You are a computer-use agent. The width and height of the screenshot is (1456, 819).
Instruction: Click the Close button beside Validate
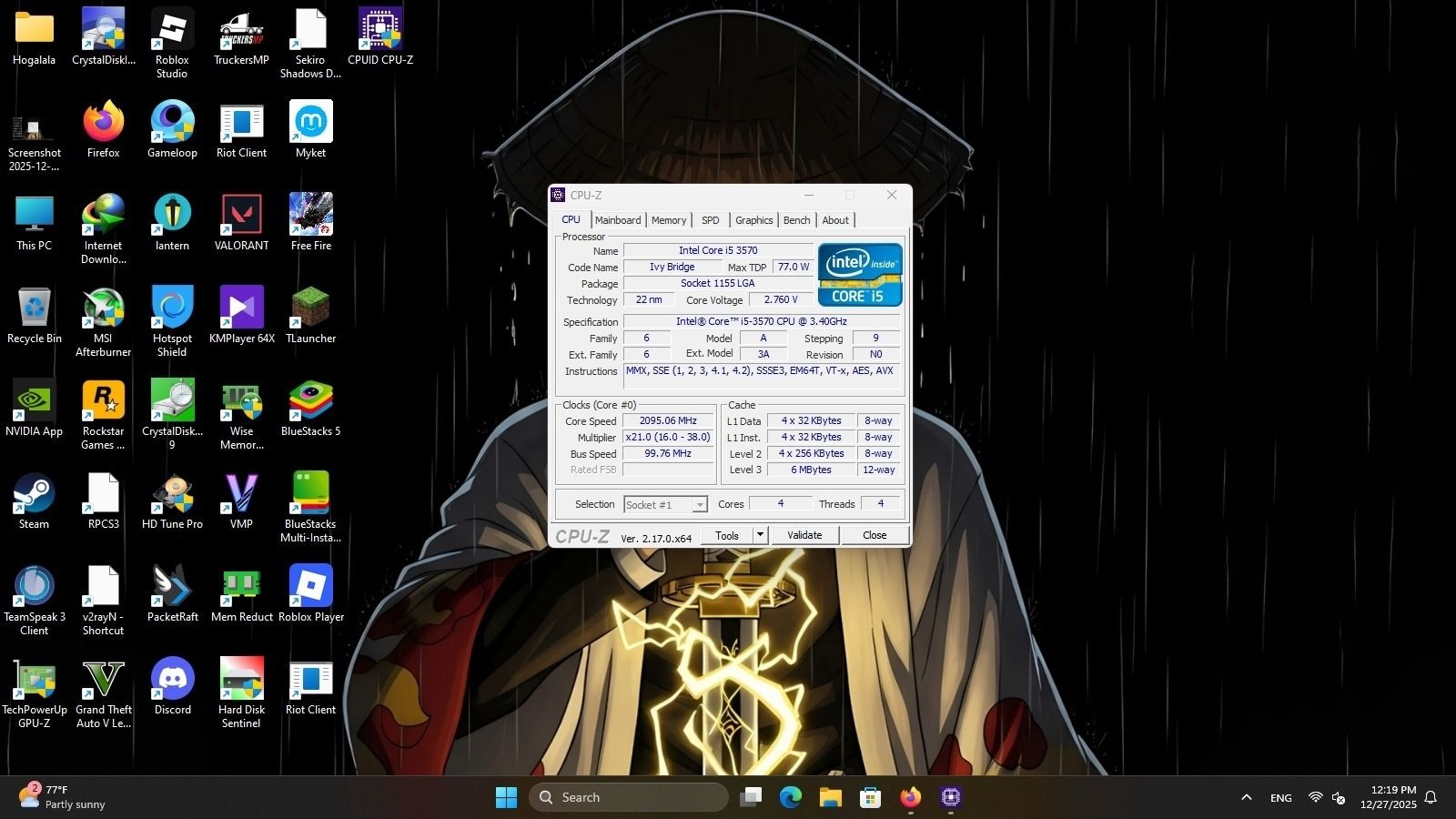[875, 535]
